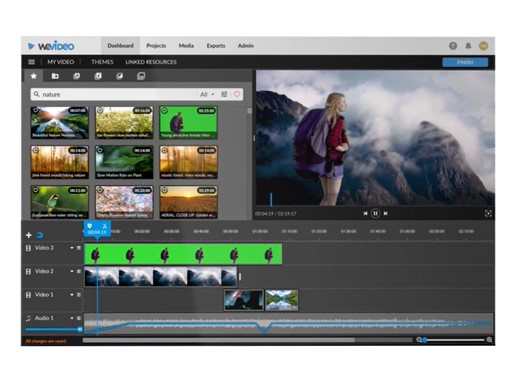Click the WeVideo logo
This screenshot has height=365, width=515.
(x=51, y=46)
